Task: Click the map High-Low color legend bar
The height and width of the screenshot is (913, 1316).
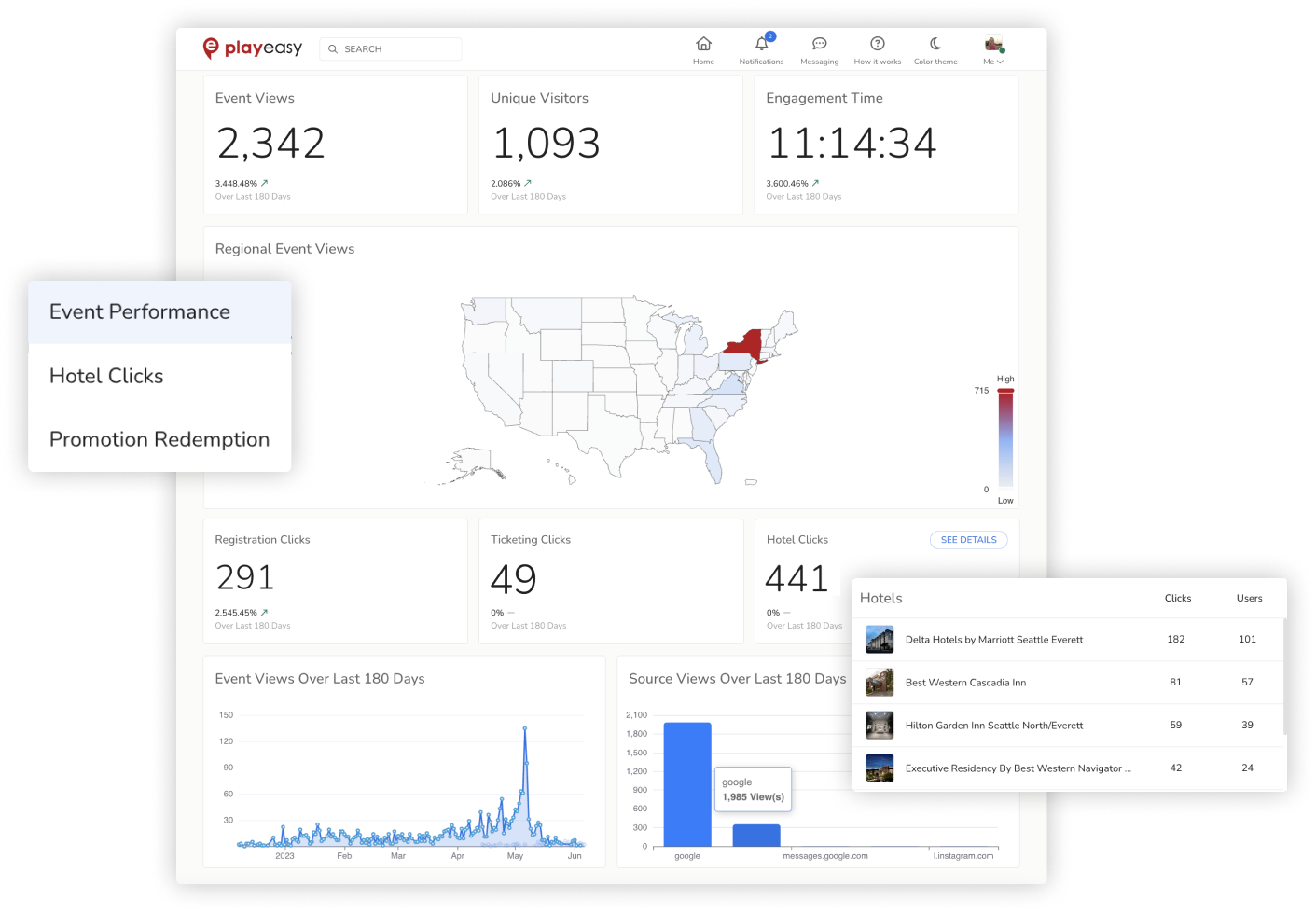Action: coord(1005,438)
